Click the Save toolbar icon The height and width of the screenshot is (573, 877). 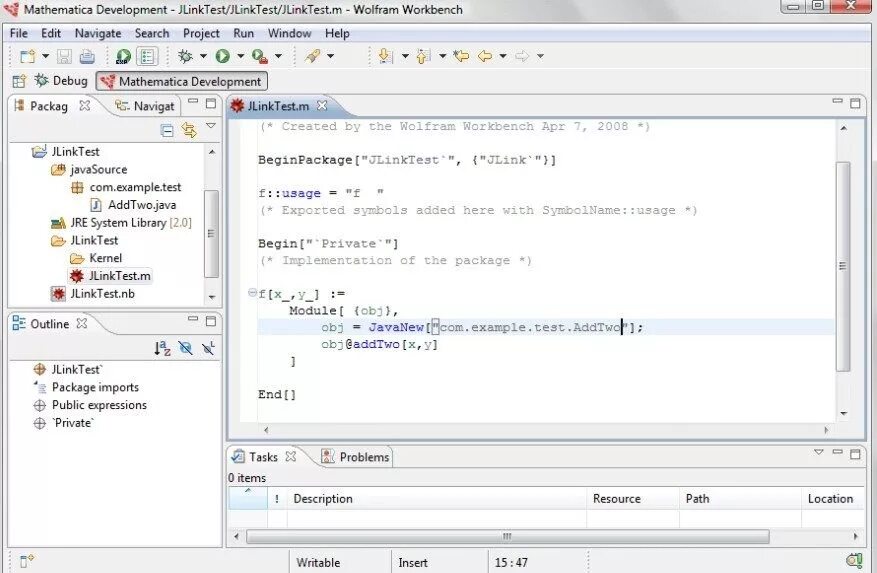pyautogui.click(x=64, y=56)
